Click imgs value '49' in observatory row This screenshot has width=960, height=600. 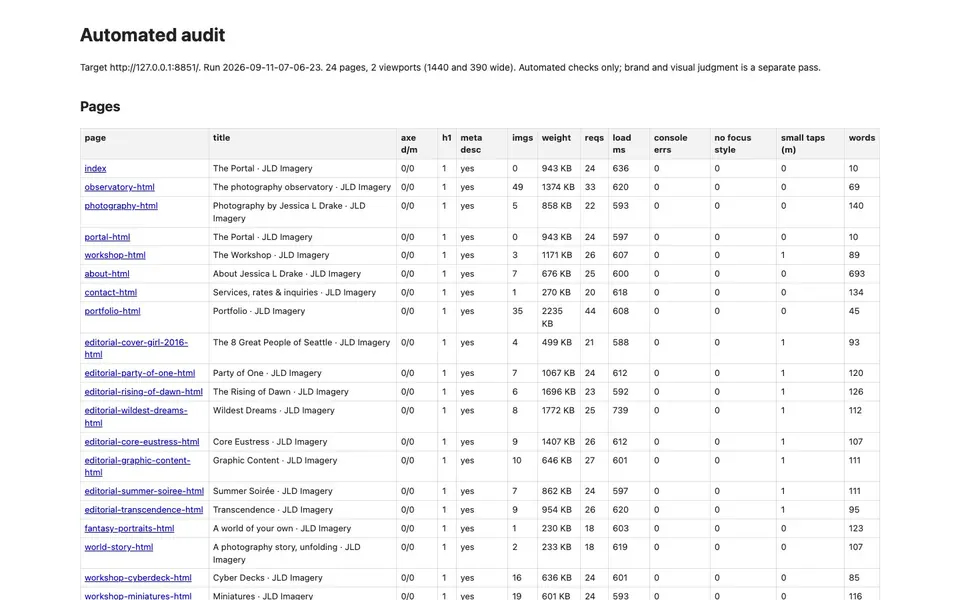click(x=517, y=187)
